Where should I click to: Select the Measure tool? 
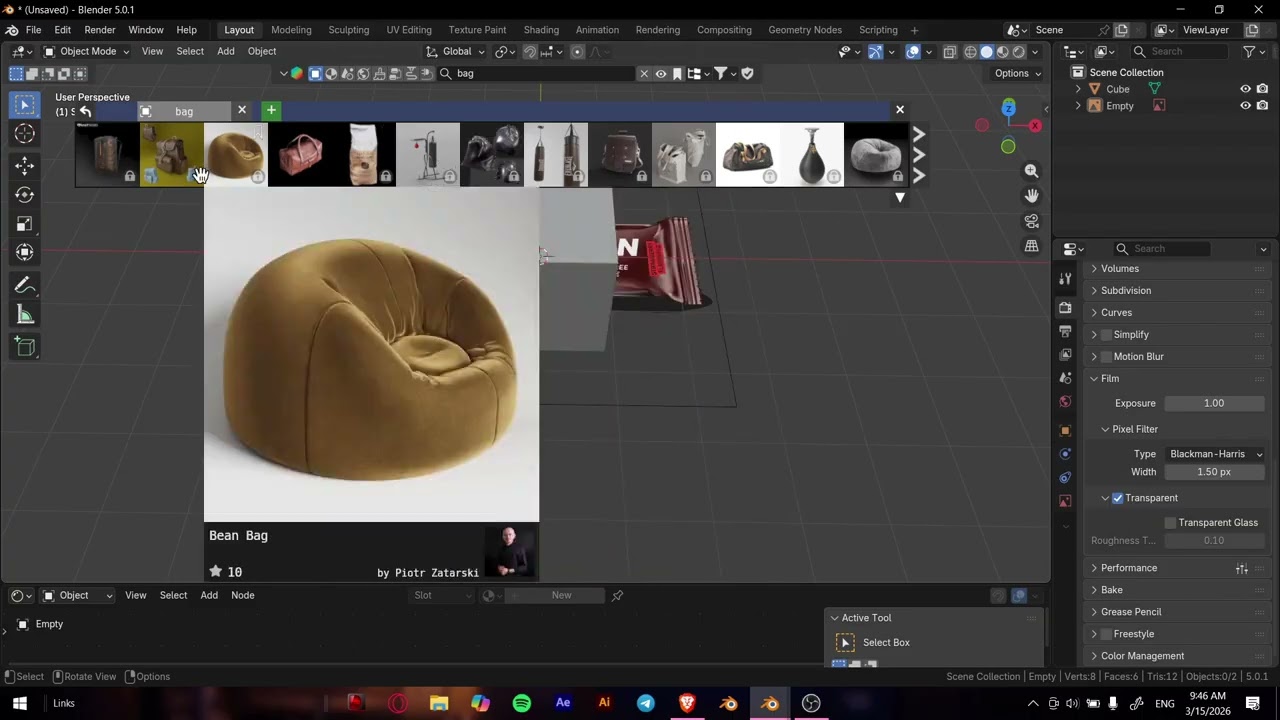coord(25,315)
